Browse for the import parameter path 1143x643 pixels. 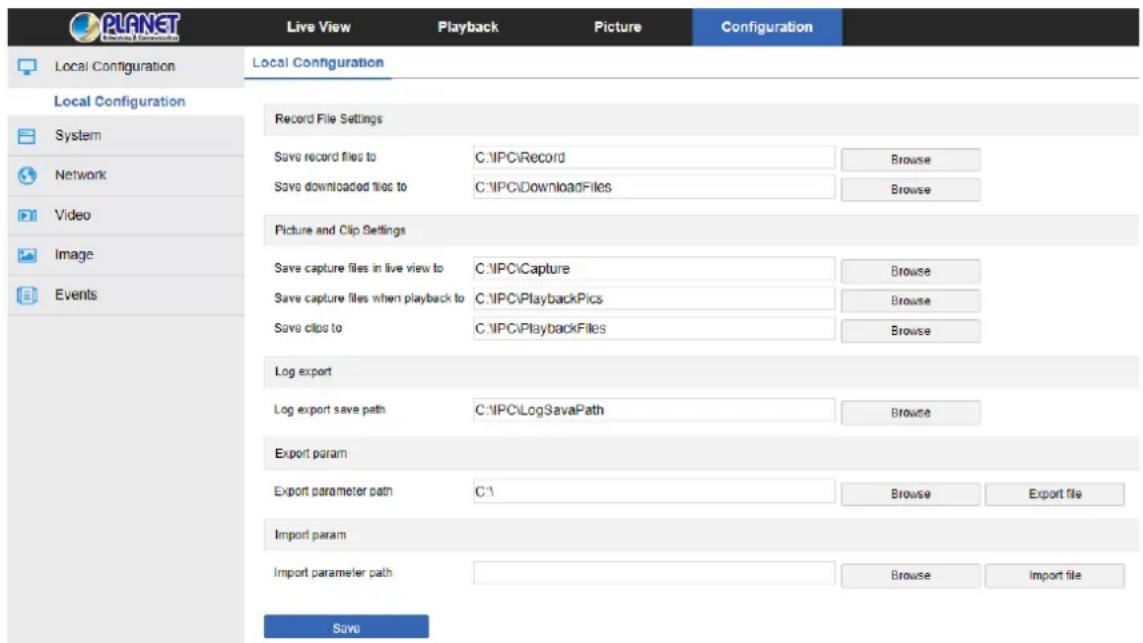(910, 576)
